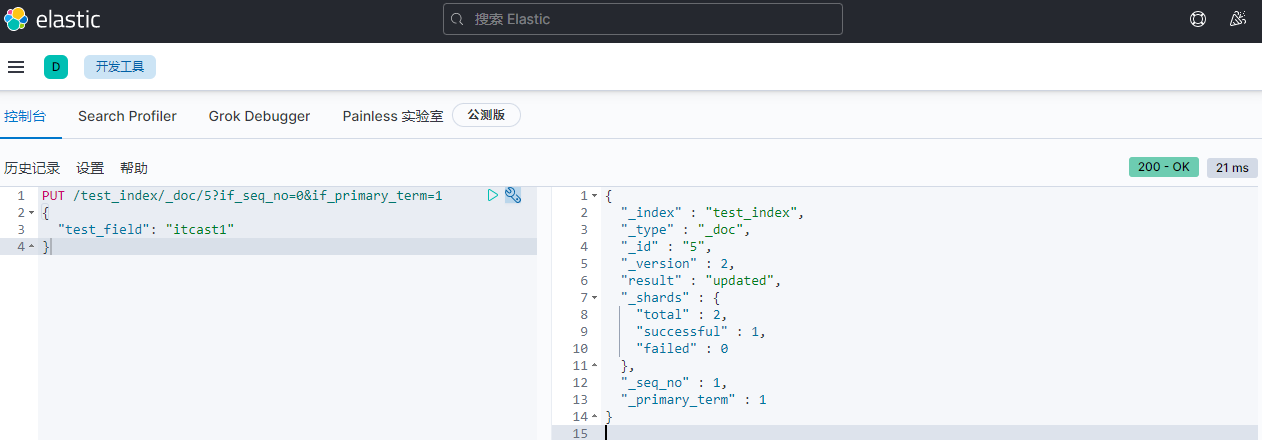
Task: Open 历史记录 history panel
Action: [x=32, y=168]
